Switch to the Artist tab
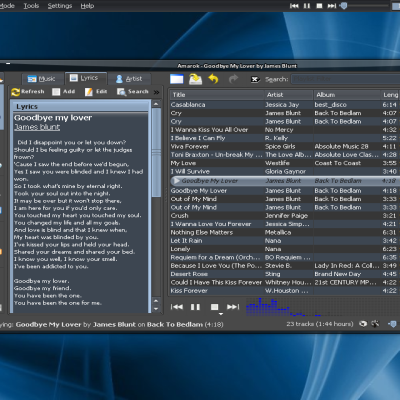Viewport: 400px width, 400px height. point(129,79)
